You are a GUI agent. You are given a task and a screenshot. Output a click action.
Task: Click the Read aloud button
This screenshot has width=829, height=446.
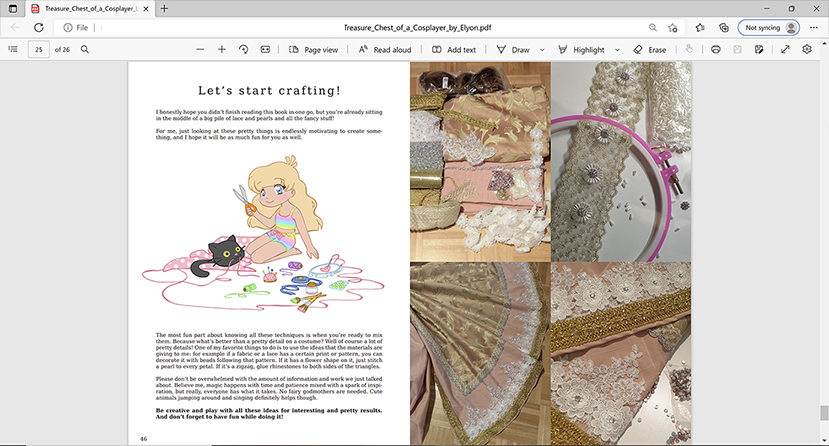[384, 49]
